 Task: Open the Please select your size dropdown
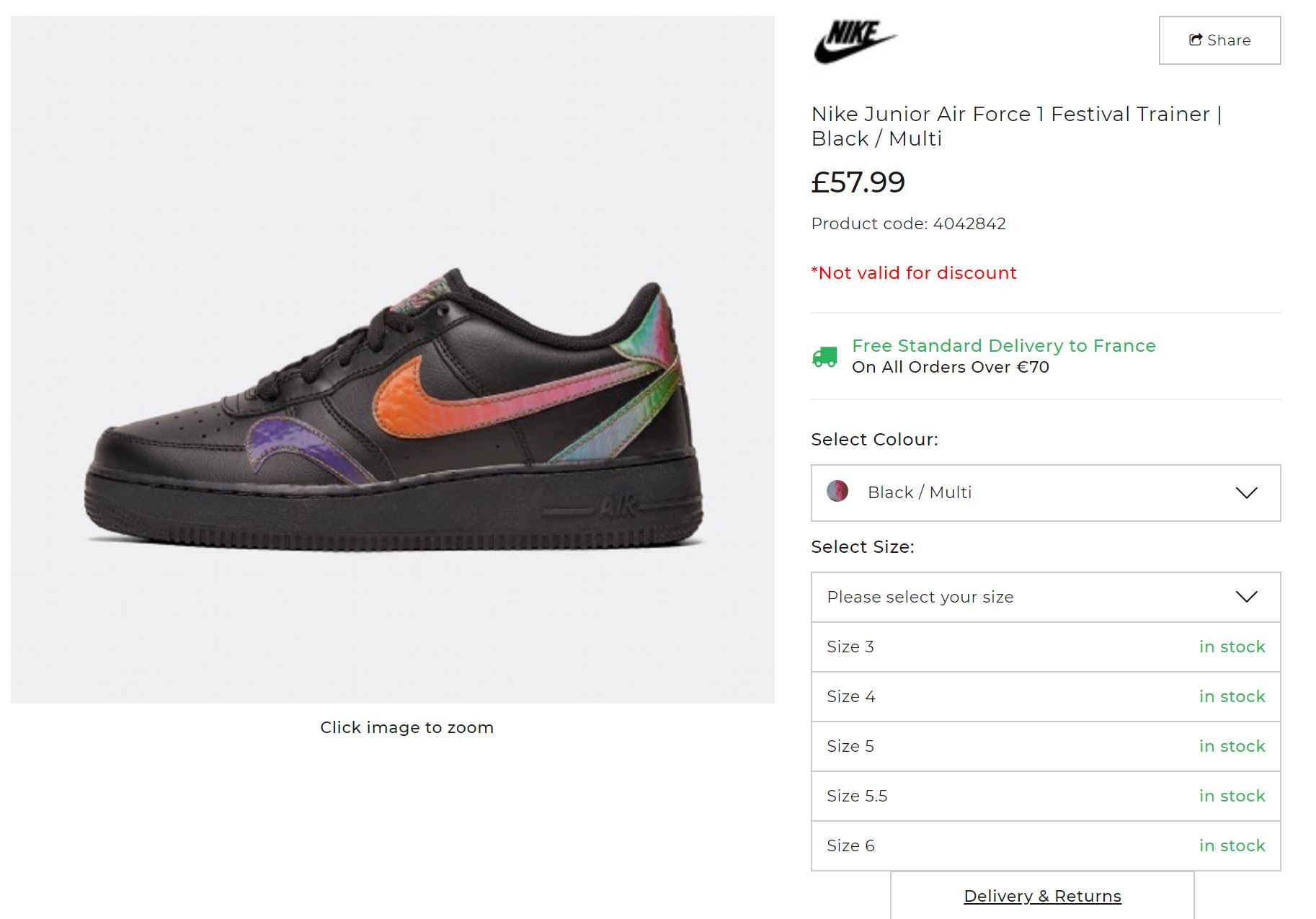pos(1046,597)
